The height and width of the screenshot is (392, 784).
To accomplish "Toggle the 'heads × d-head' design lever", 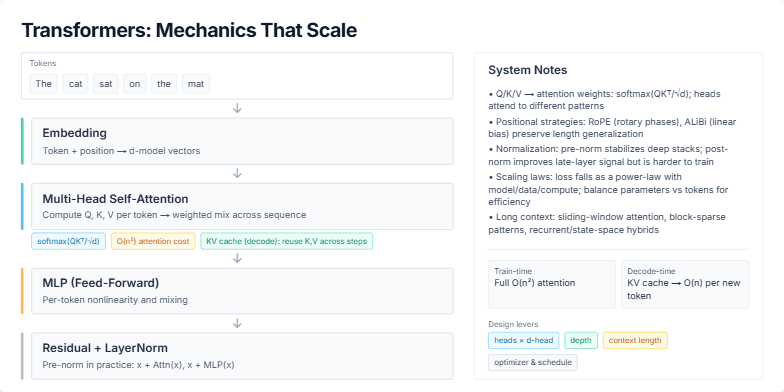I will click(x=524, y=340).
